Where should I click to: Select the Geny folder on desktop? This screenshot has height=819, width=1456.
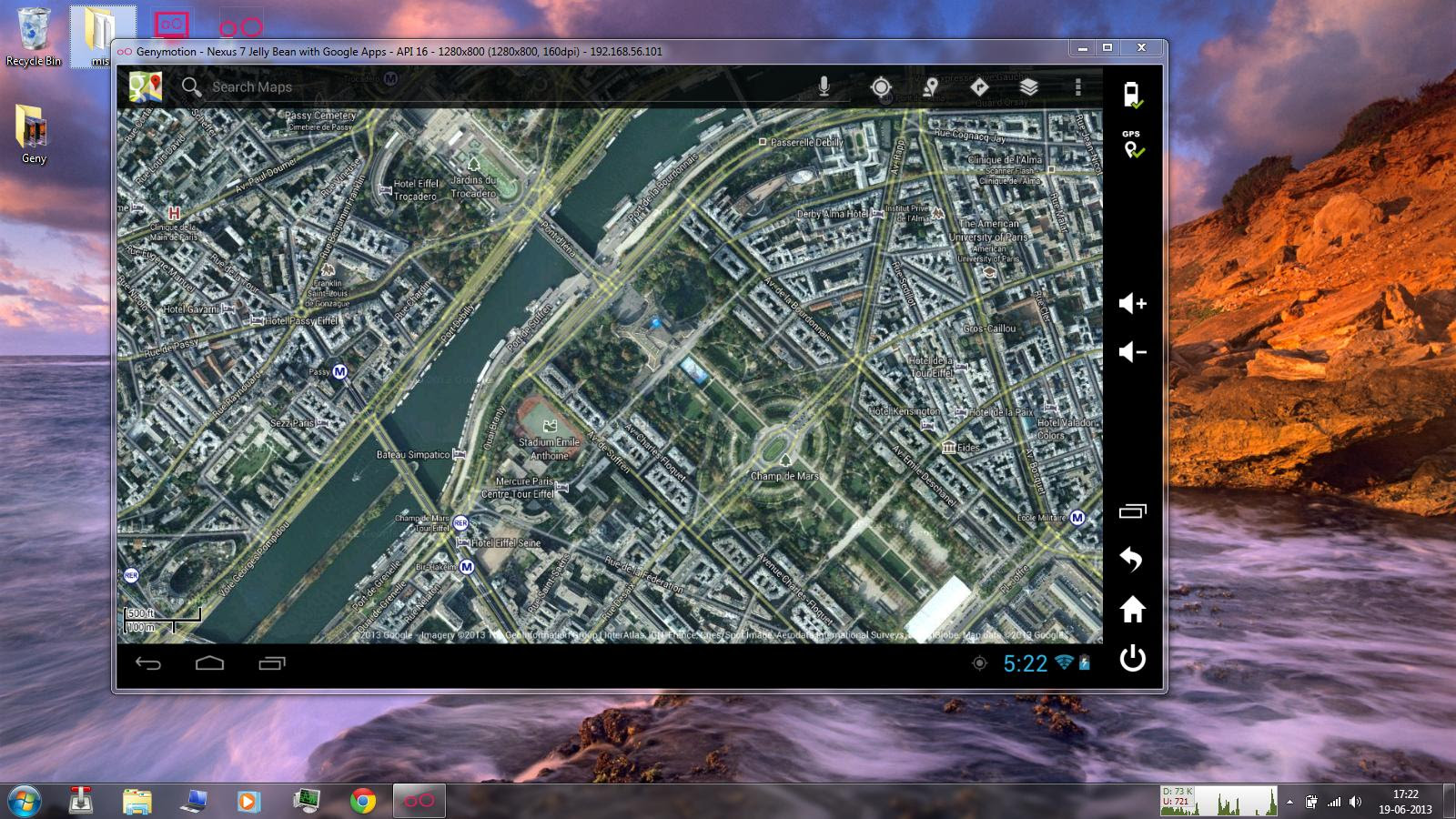[x=34, y=134]
